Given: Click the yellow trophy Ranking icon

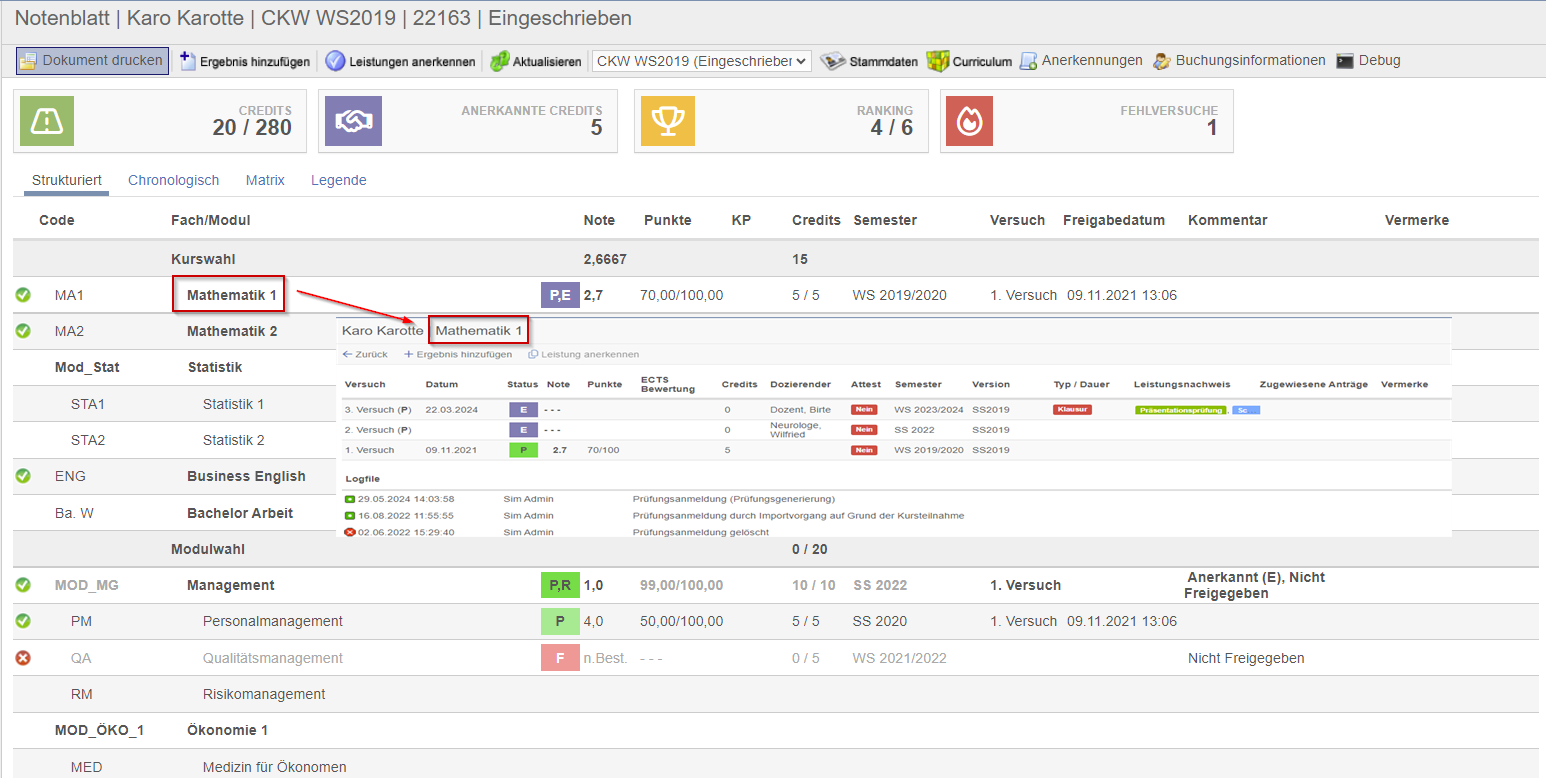Looking at the screenshot, I should (x=668, y=121).
